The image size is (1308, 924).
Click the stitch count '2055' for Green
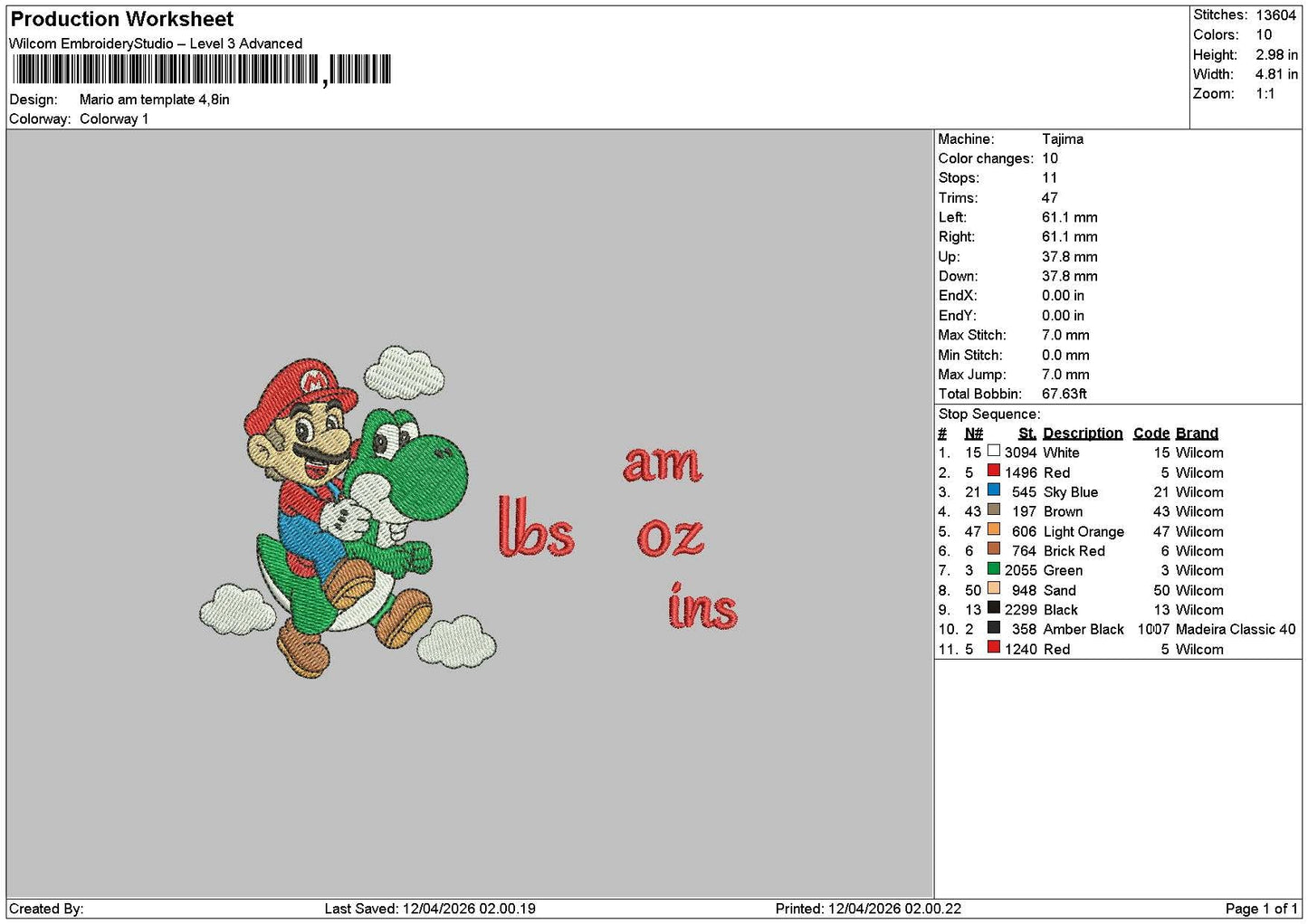pos(1020,570)
